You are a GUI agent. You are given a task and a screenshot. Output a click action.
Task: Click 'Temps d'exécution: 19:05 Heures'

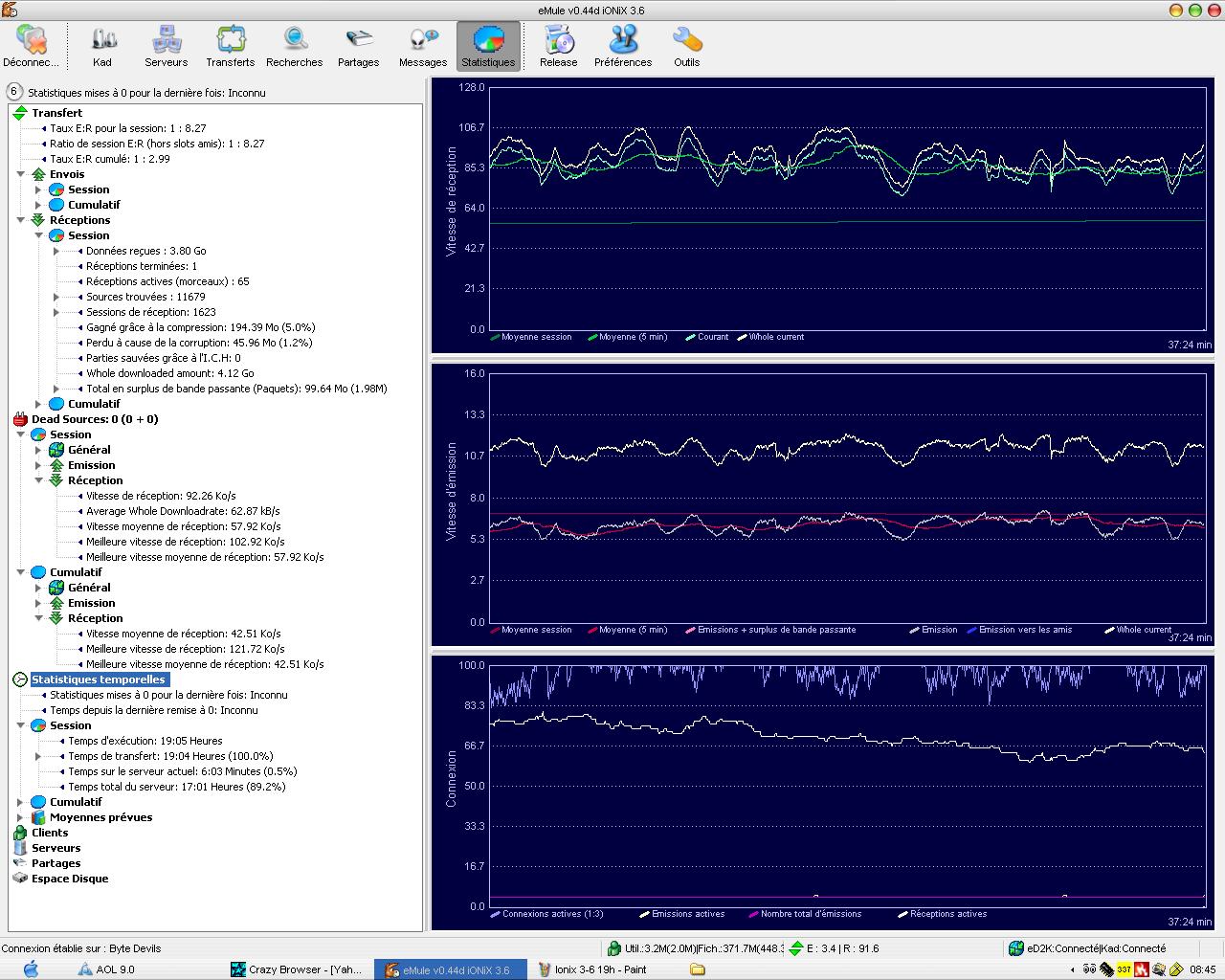click(x=145, y=741)
